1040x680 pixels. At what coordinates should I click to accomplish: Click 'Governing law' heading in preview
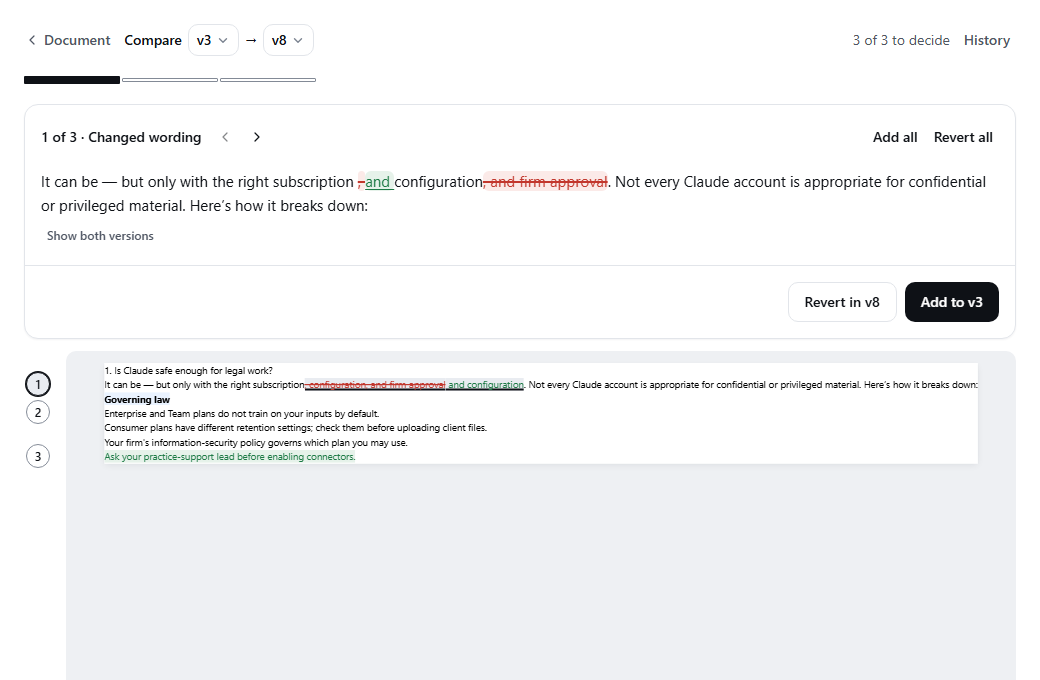pos(137,399)
